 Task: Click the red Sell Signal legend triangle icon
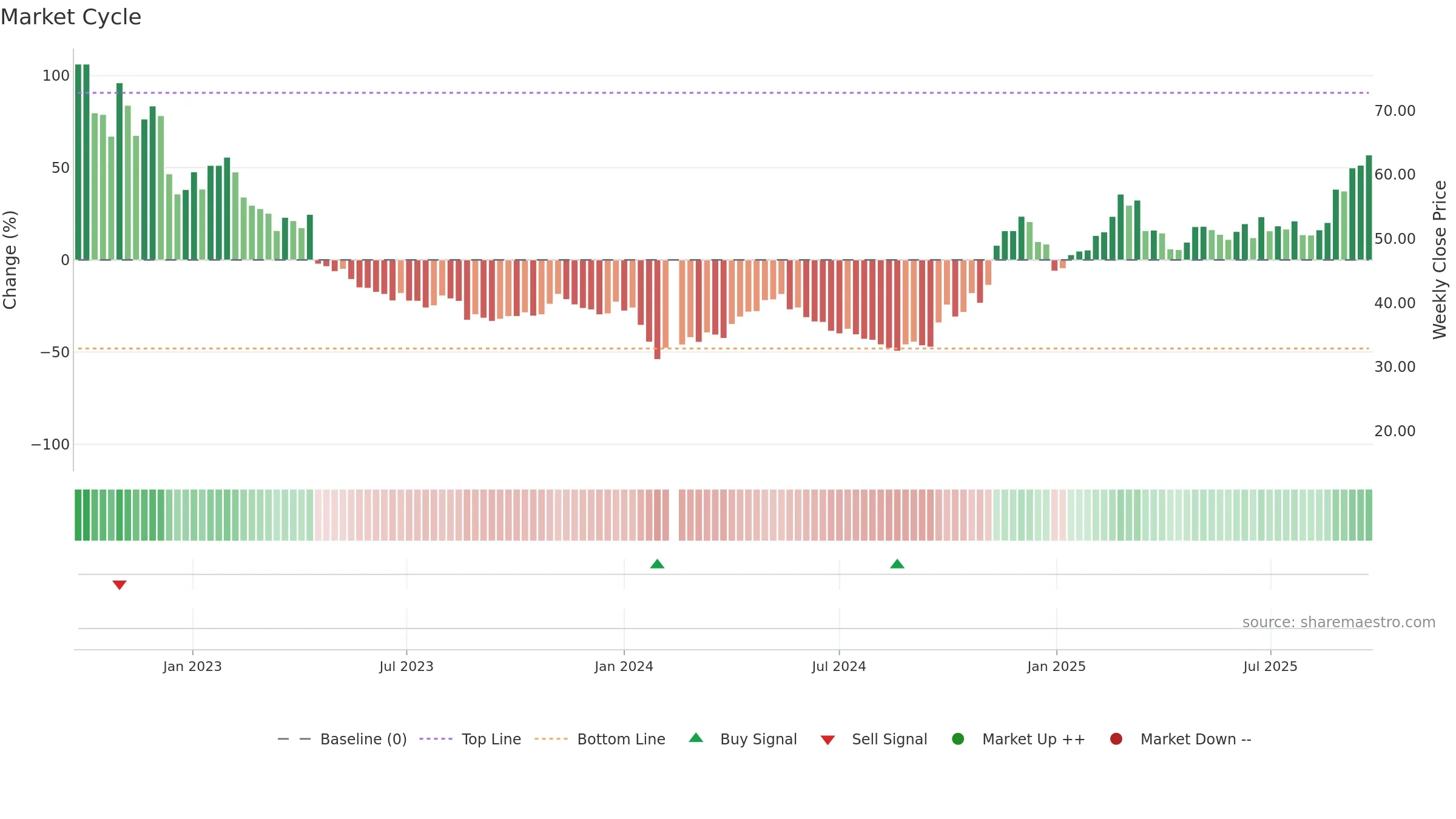[x=828, y=740]
